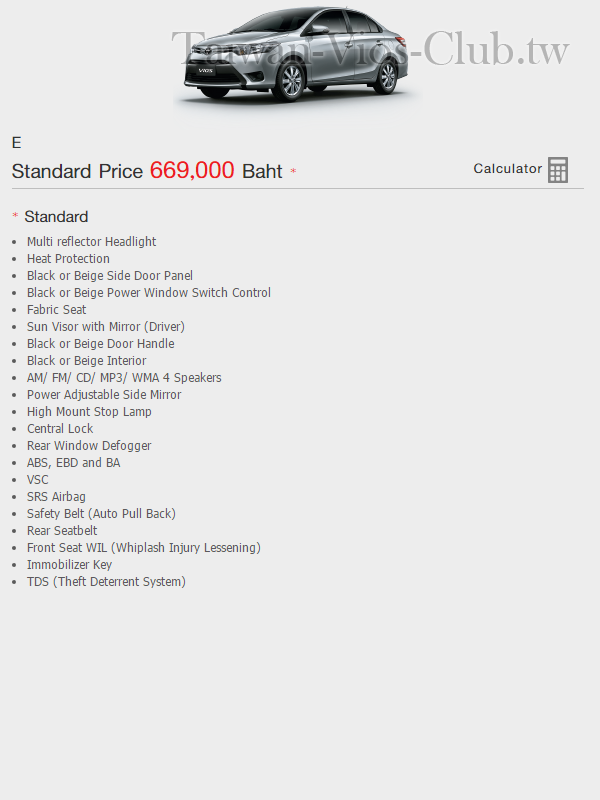
Task: Click AM/ FM/ CD/ MP3/ WMA 4 Speakers
Action: (x=124, y=378)
